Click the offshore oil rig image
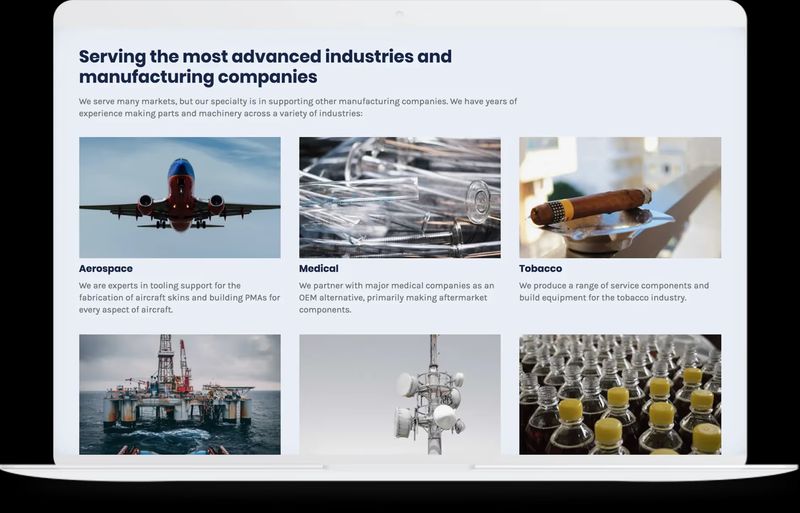The height and width of the screenshot is (513, 800). click(x=180, y=394)
